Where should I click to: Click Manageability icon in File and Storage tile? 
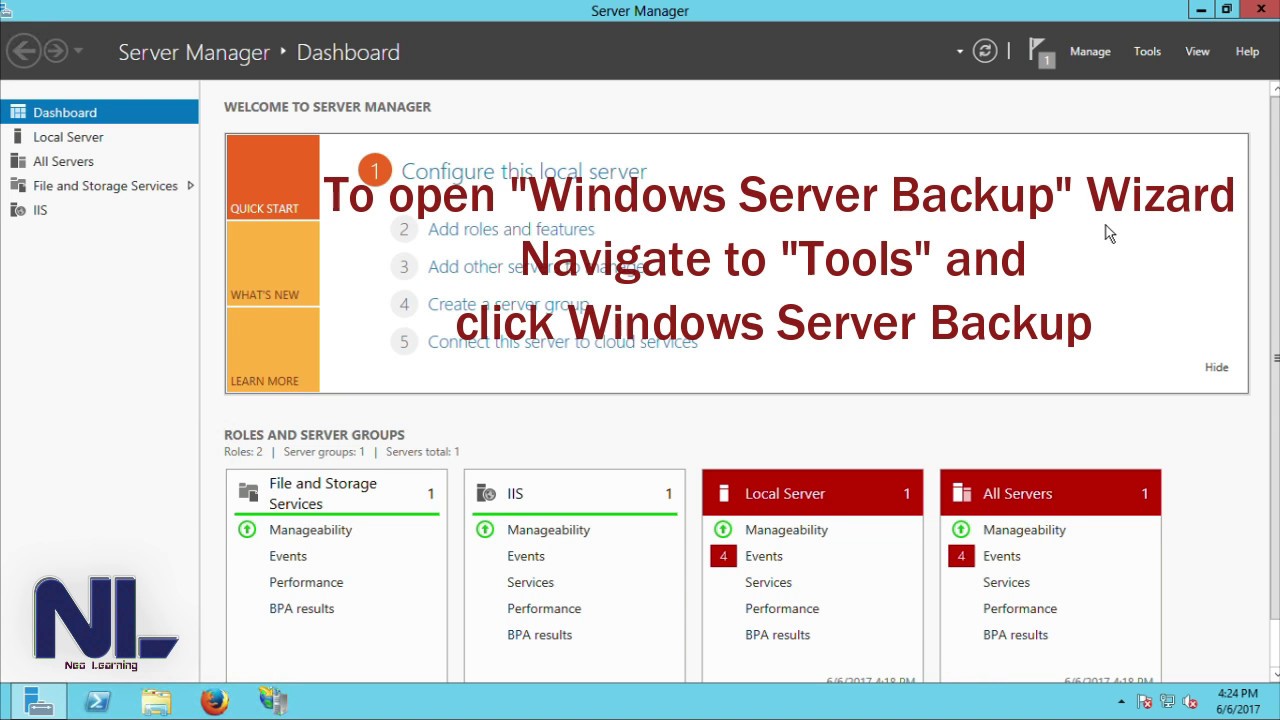(247, 529)
